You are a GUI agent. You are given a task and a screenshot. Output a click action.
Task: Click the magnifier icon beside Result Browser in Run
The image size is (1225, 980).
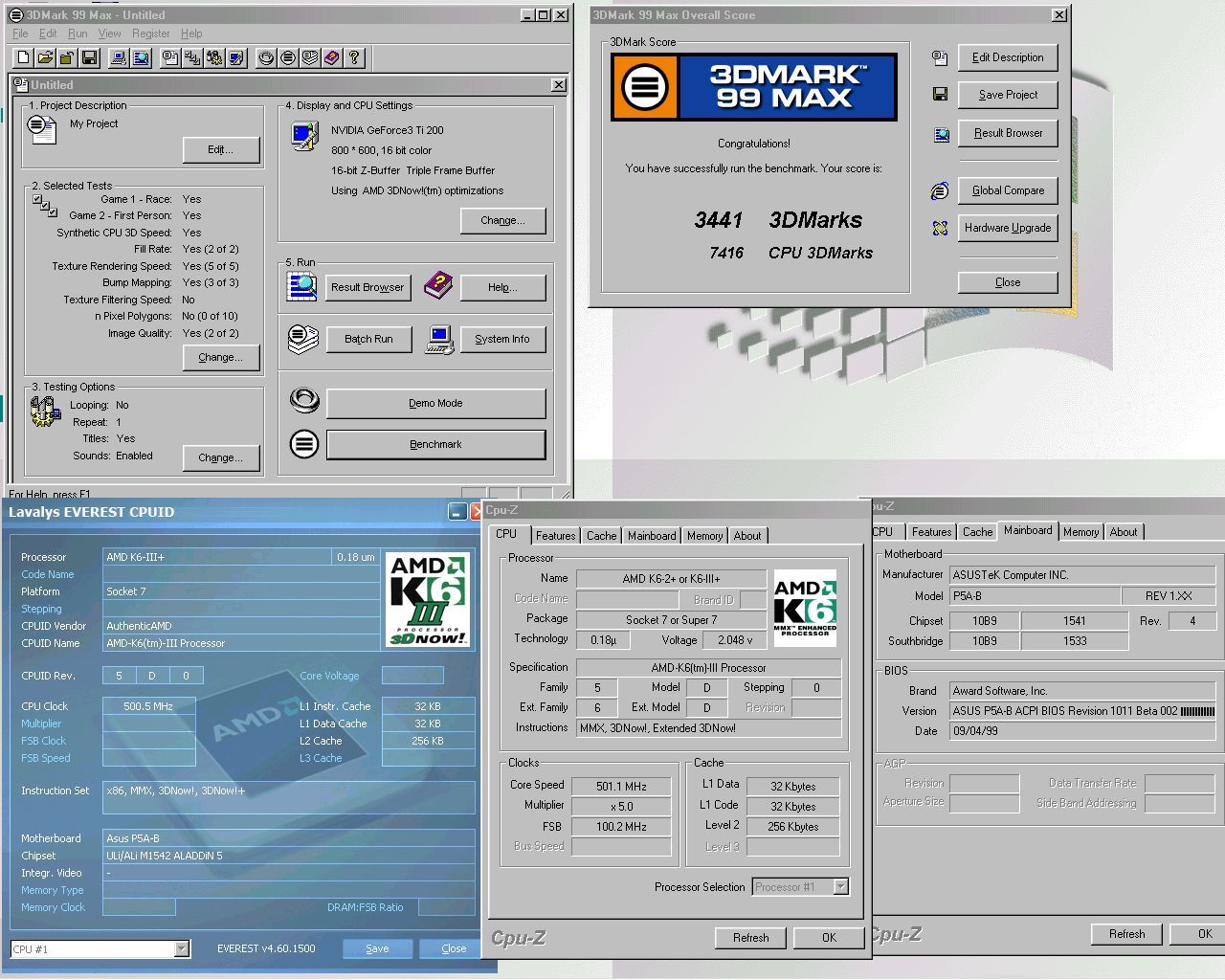tap(301, 286)
